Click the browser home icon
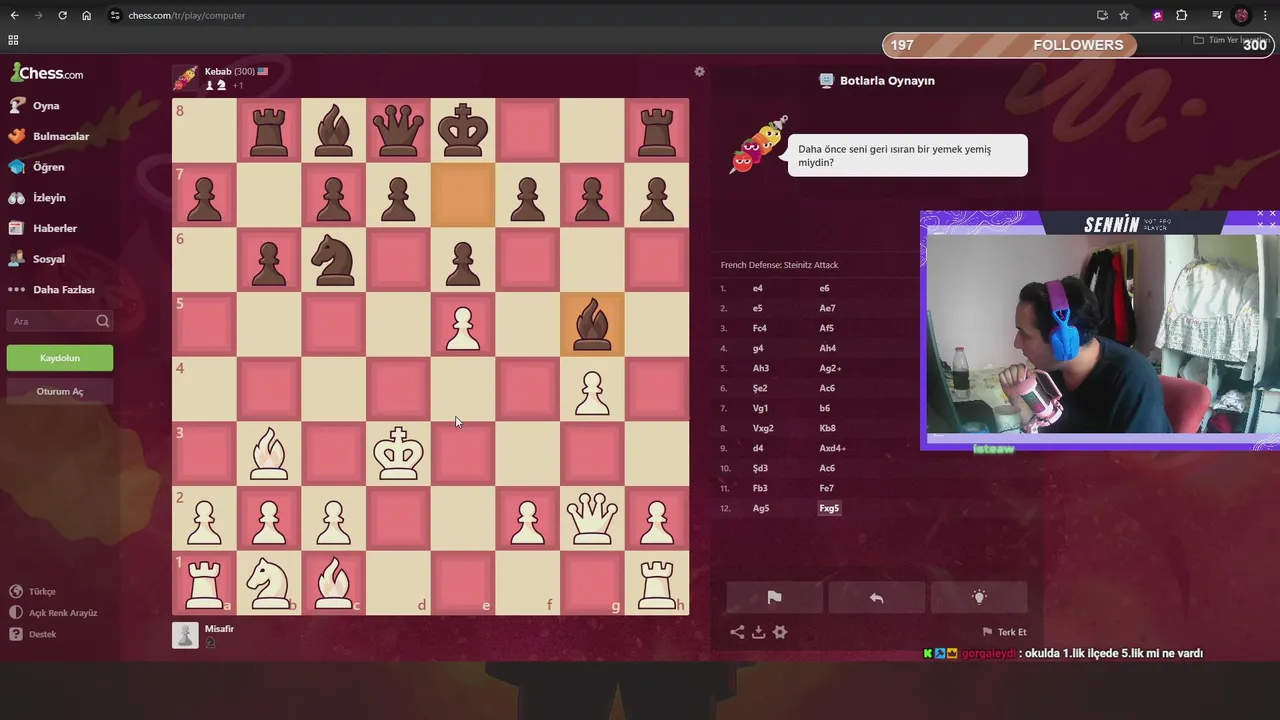The image size is (1280, 720). pos(86,15)
